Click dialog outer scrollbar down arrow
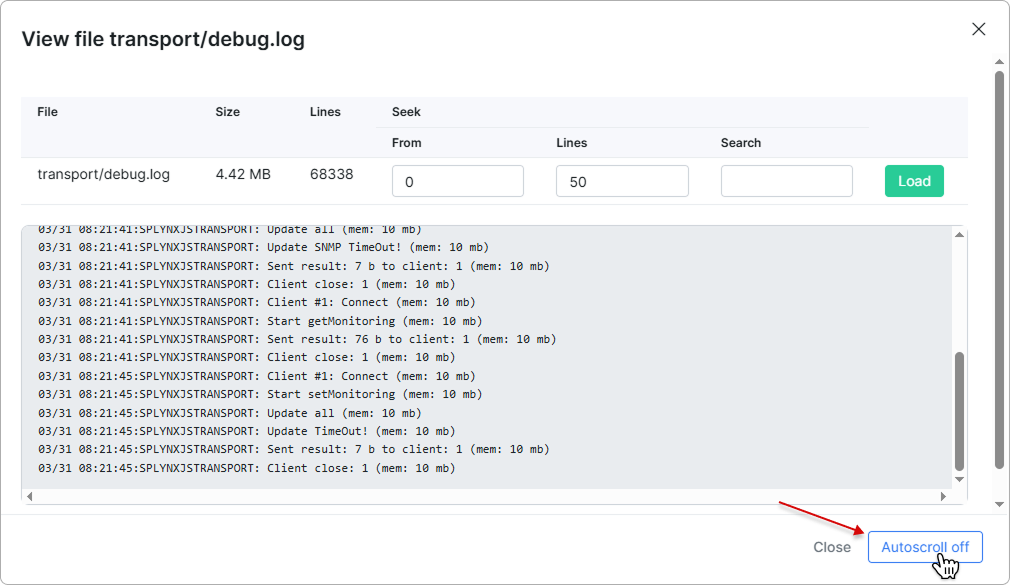Viewport: 1010px width, 585px height. point(999,504)
